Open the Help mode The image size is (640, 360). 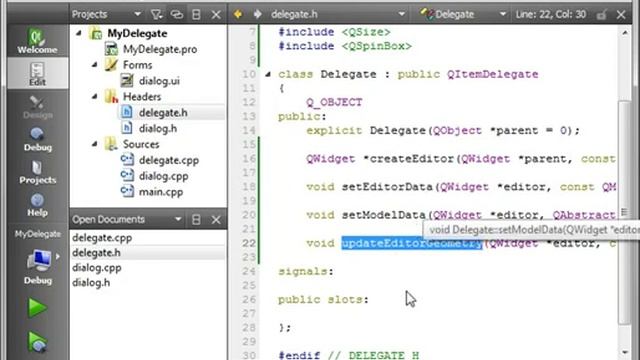pyautogui.click(x=37, y=205)
